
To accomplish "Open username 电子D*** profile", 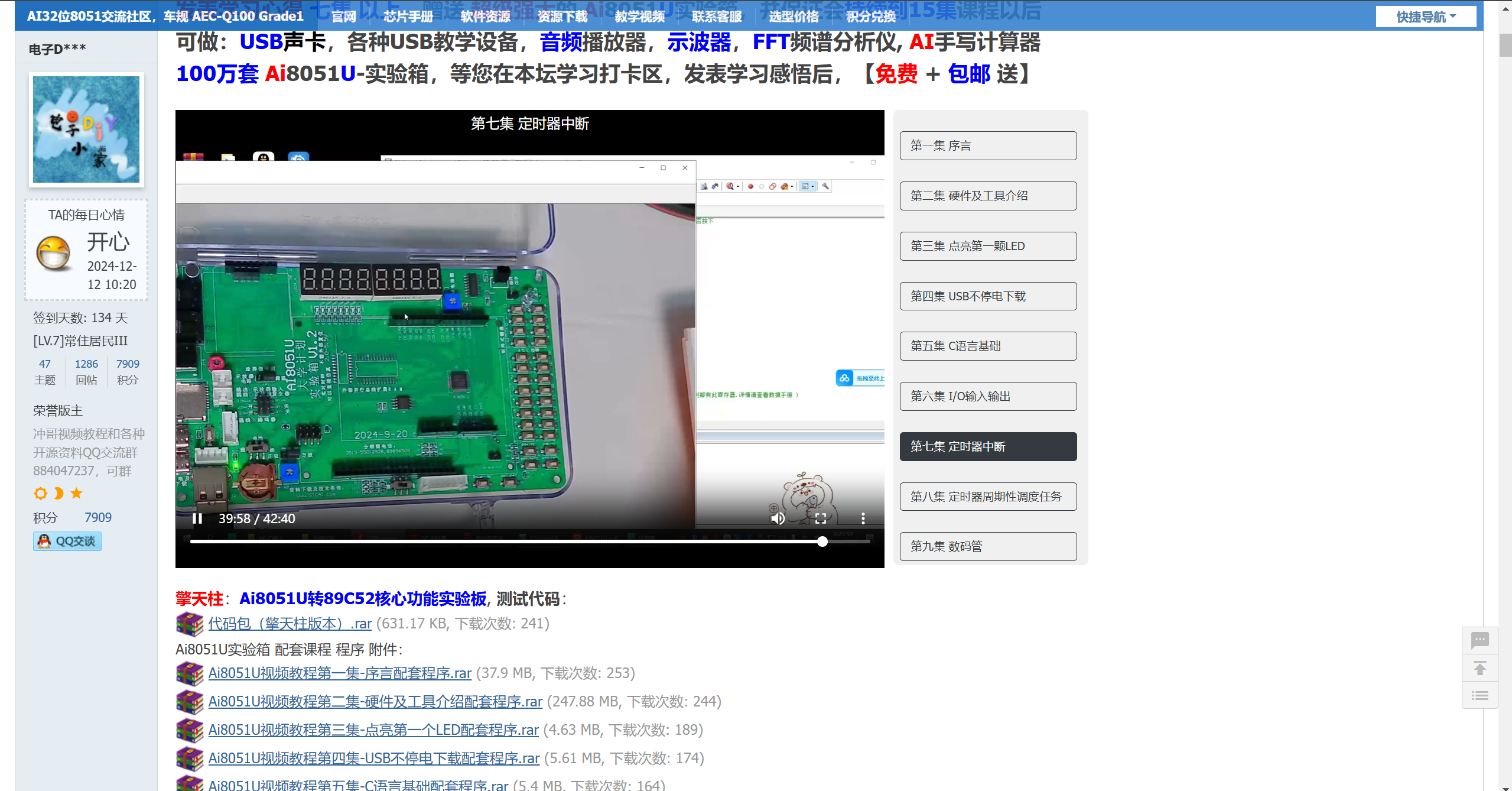I will coord(57,49).
